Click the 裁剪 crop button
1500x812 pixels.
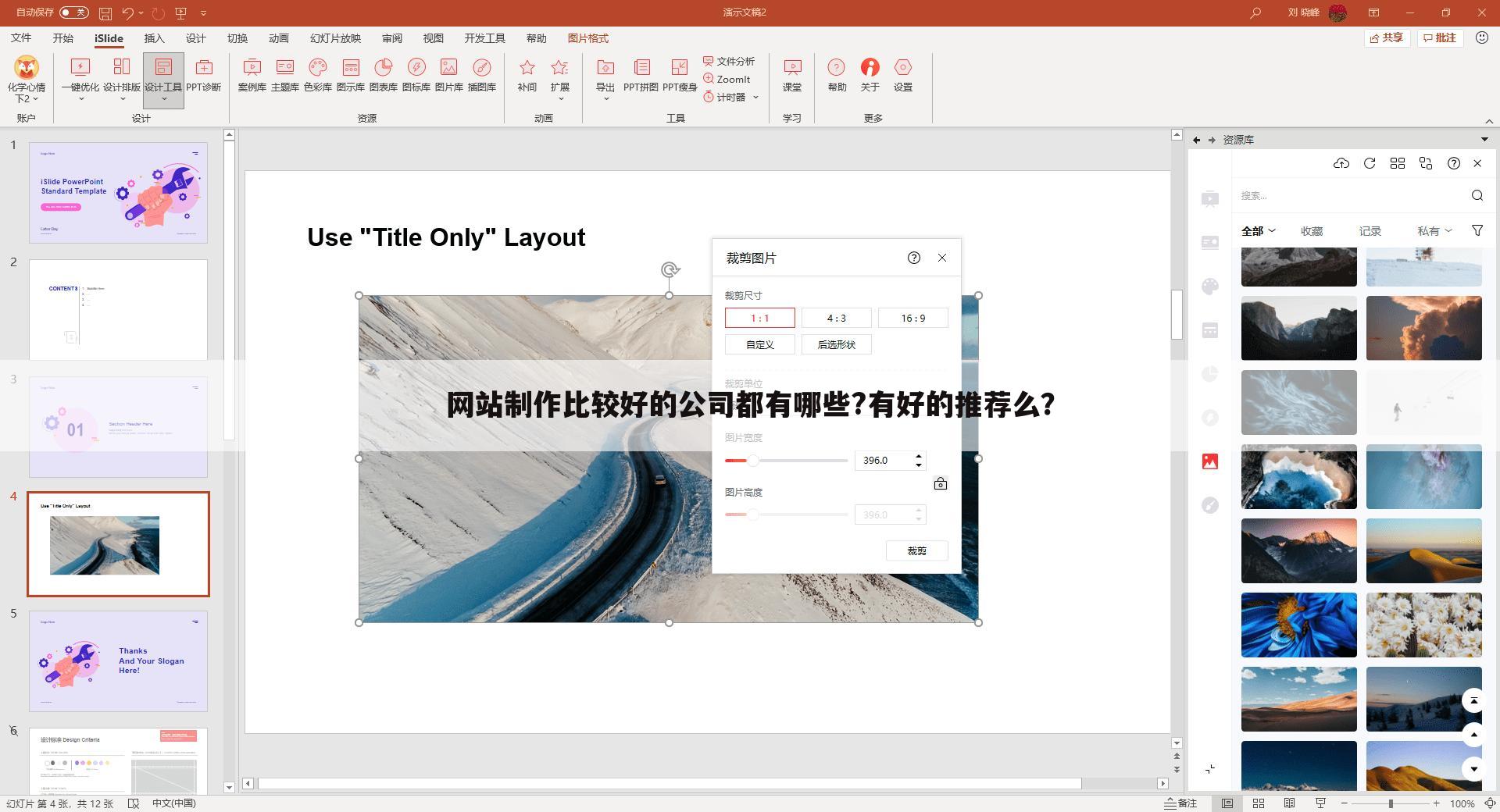[916, 550]
